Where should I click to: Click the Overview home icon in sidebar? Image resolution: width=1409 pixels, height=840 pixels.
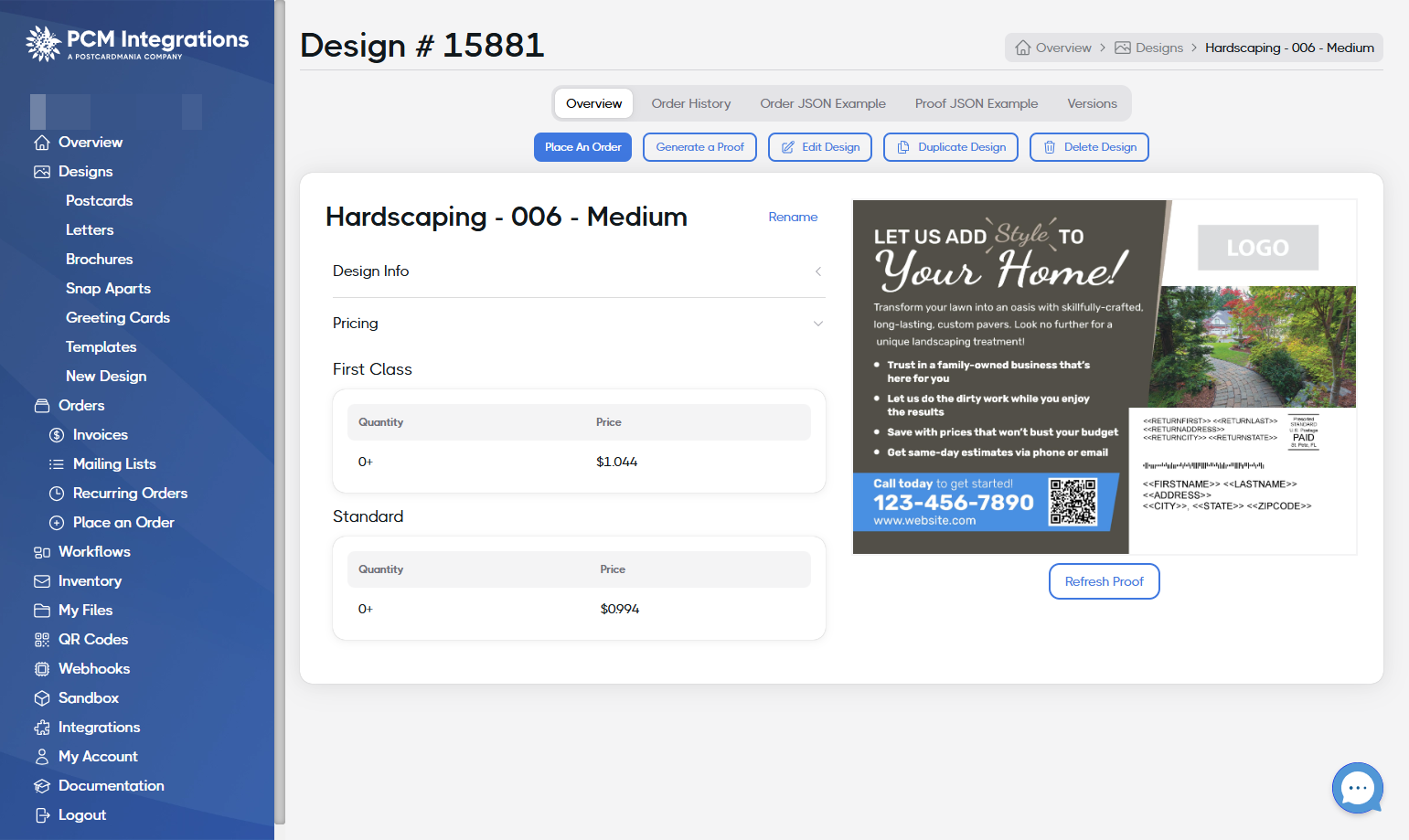[42, 143]
